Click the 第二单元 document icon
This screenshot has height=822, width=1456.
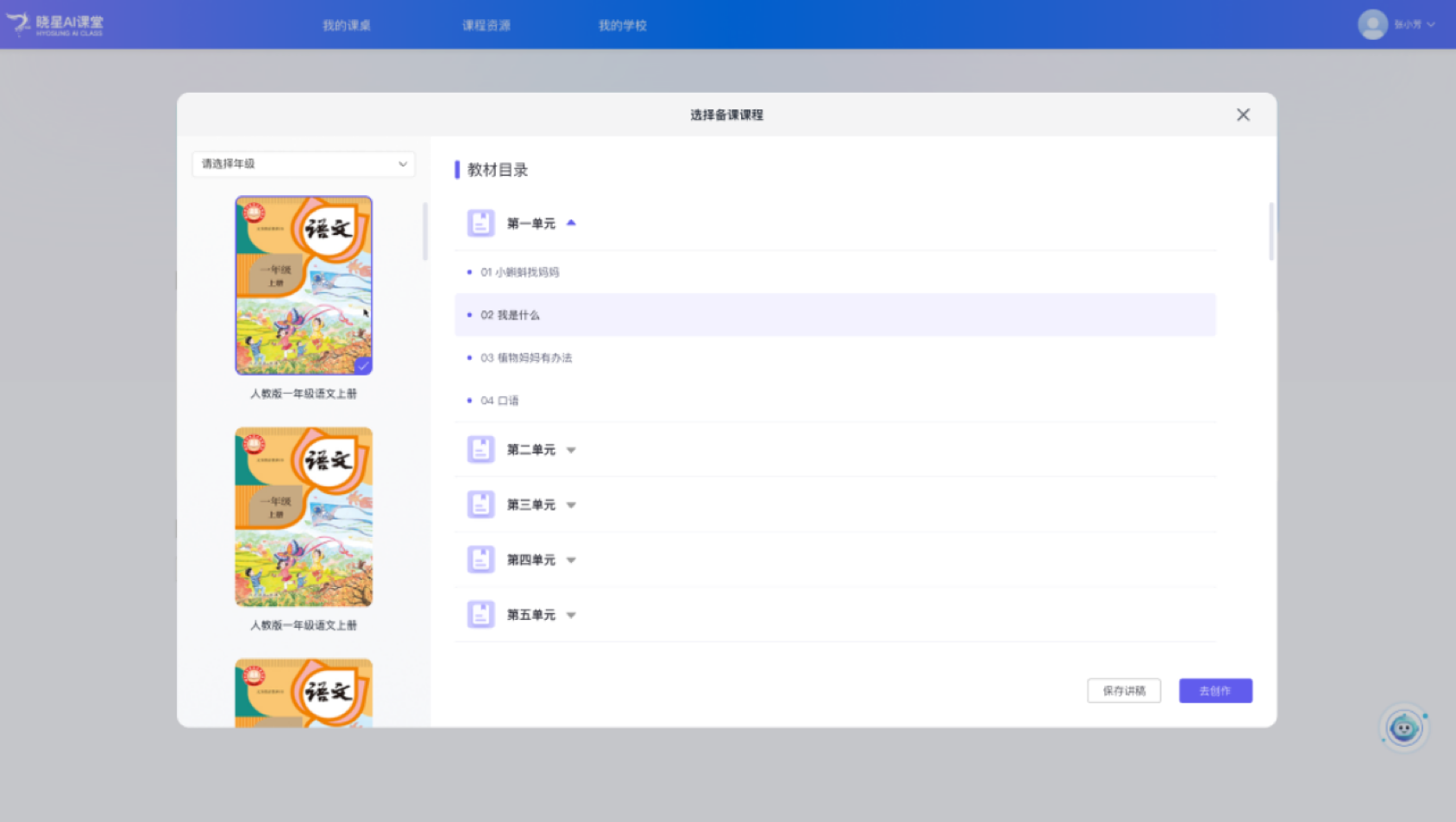(x=481, y=450)
